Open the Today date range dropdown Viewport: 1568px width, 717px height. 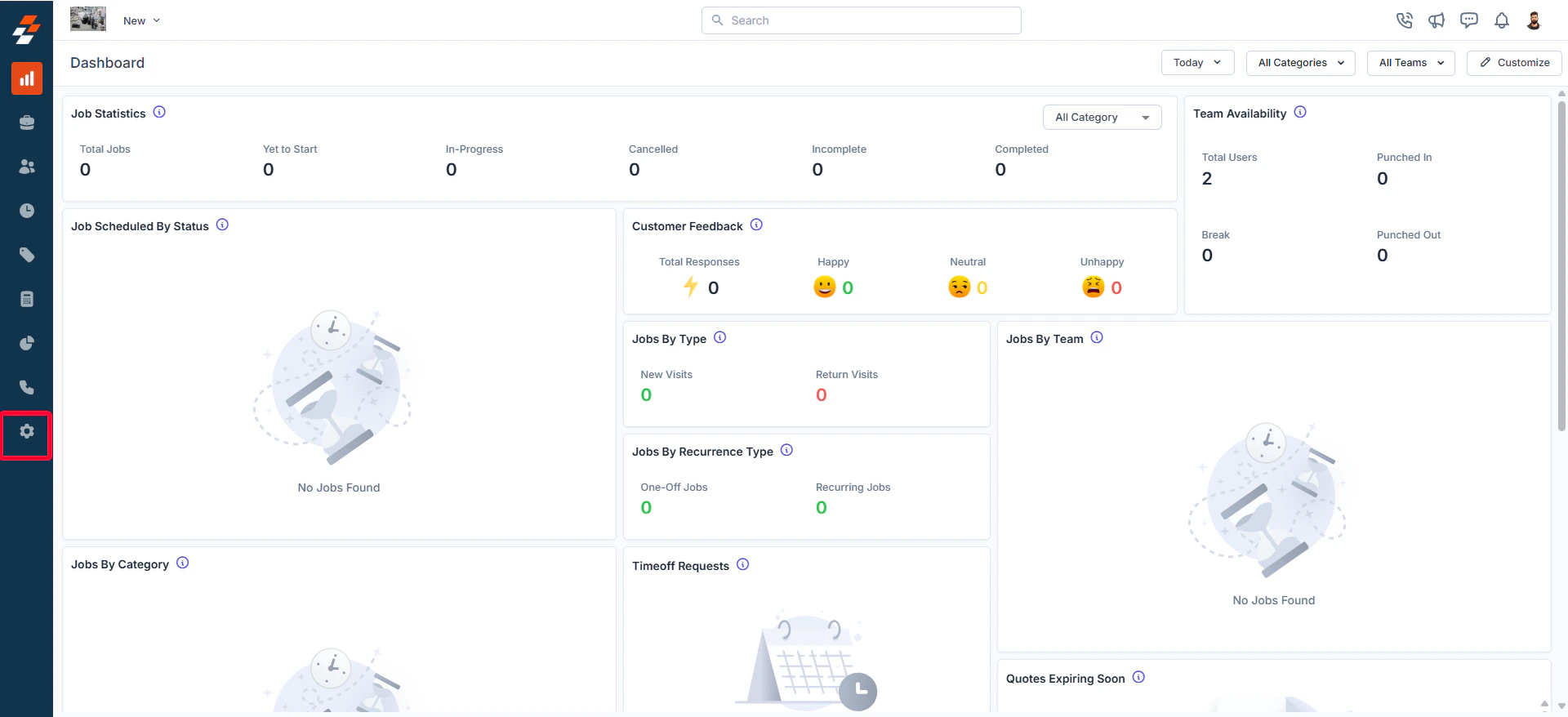[1197, 63]
